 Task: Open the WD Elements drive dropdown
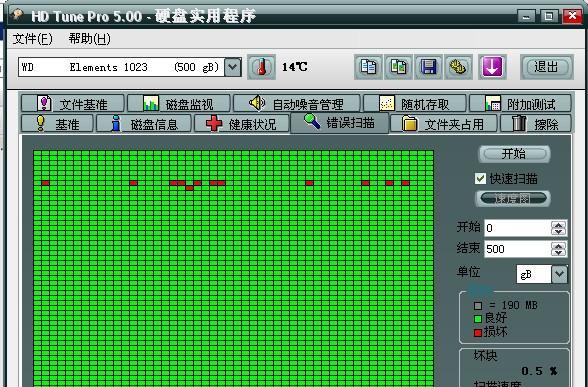pyautogui.click(x=232, y=67)
